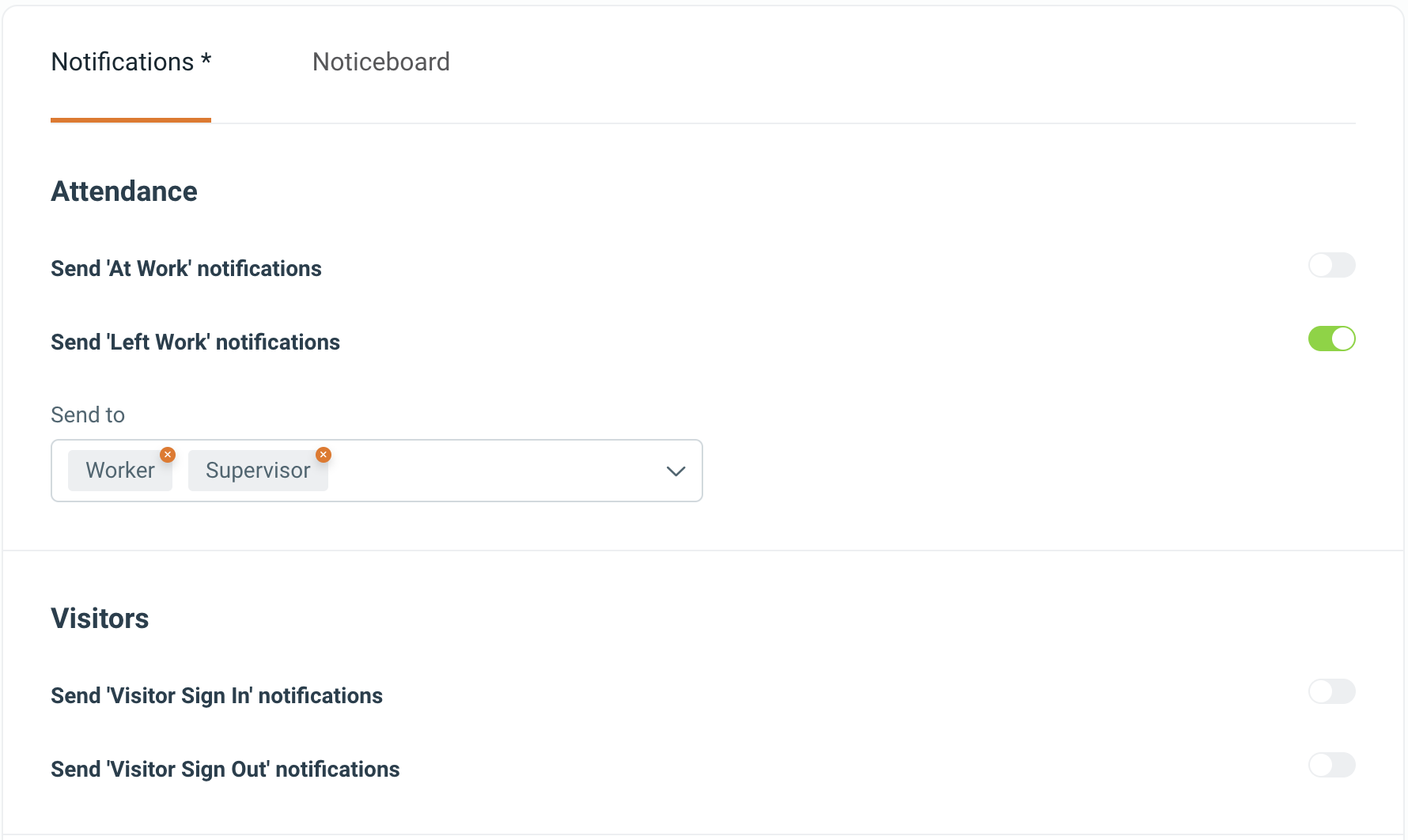Click the Attendance section heading

(124, 191)
